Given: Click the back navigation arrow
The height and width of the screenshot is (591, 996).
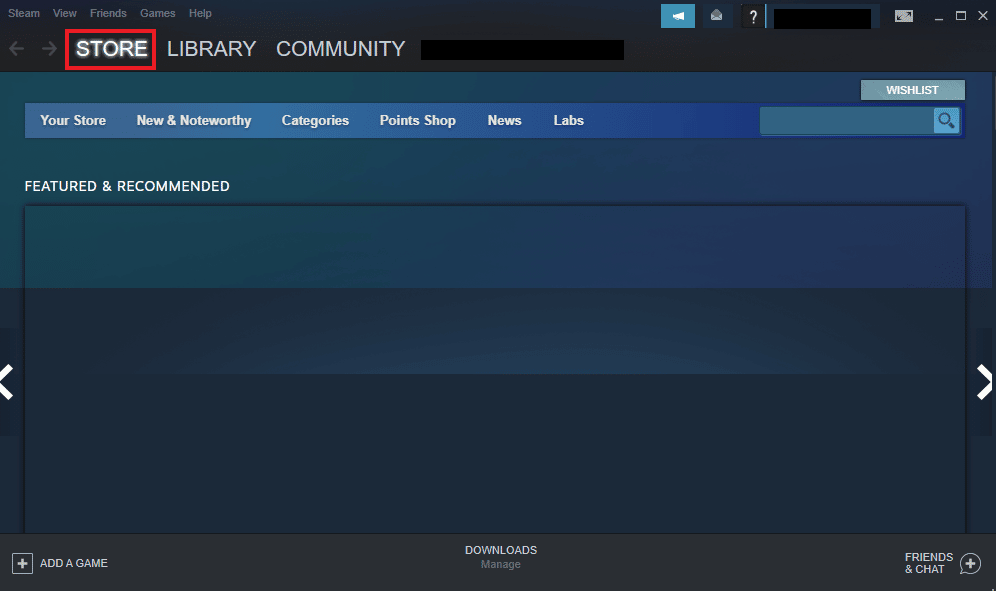Looking at the screenshot, I should (x=16, y=47).
